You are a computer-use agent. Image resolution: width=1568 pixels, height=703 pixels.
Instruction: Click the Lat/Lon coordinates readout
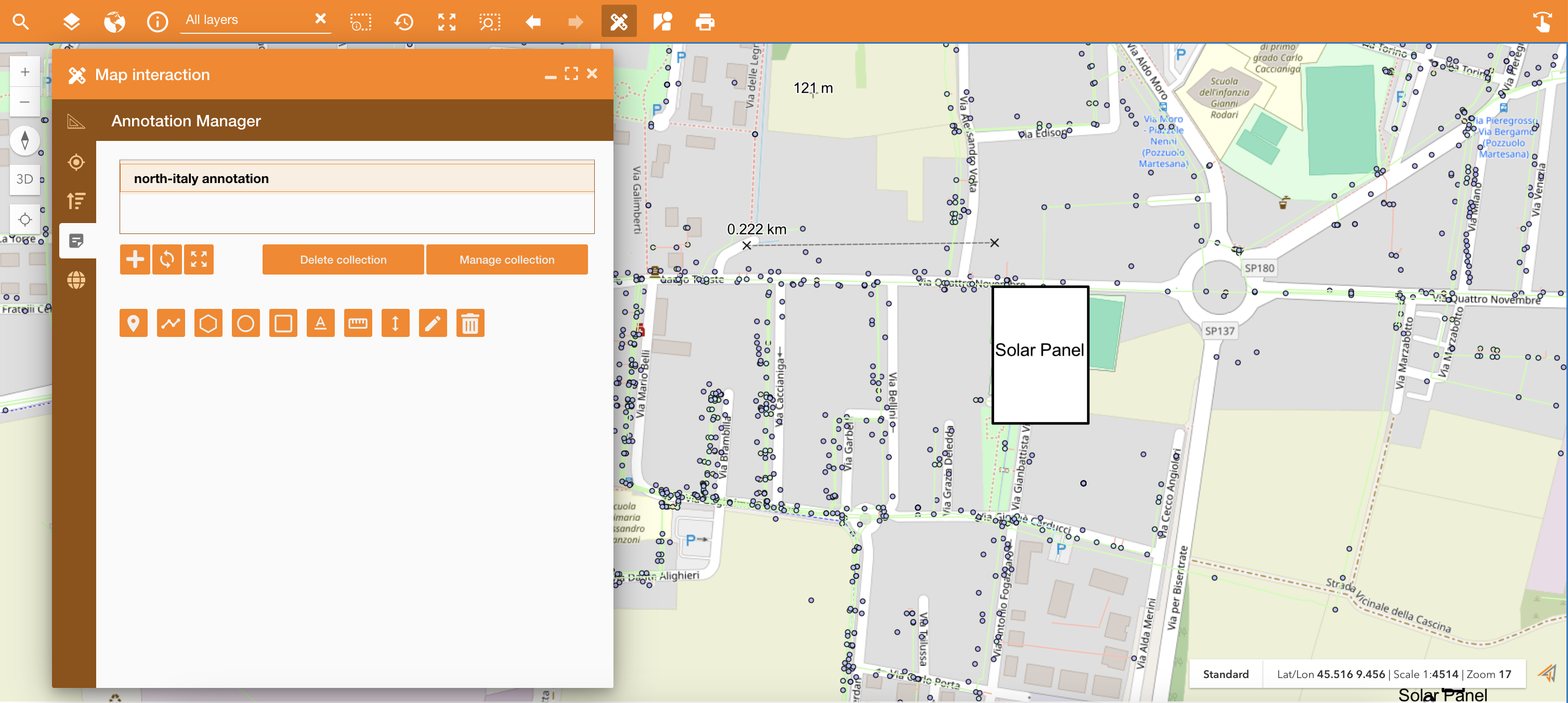(1331, 674)
